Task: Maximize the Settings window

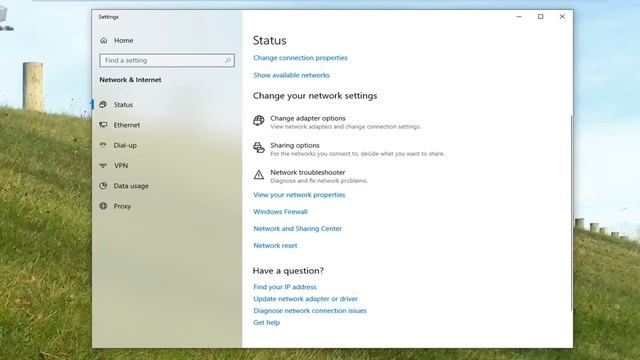Action: click(540, 17)
